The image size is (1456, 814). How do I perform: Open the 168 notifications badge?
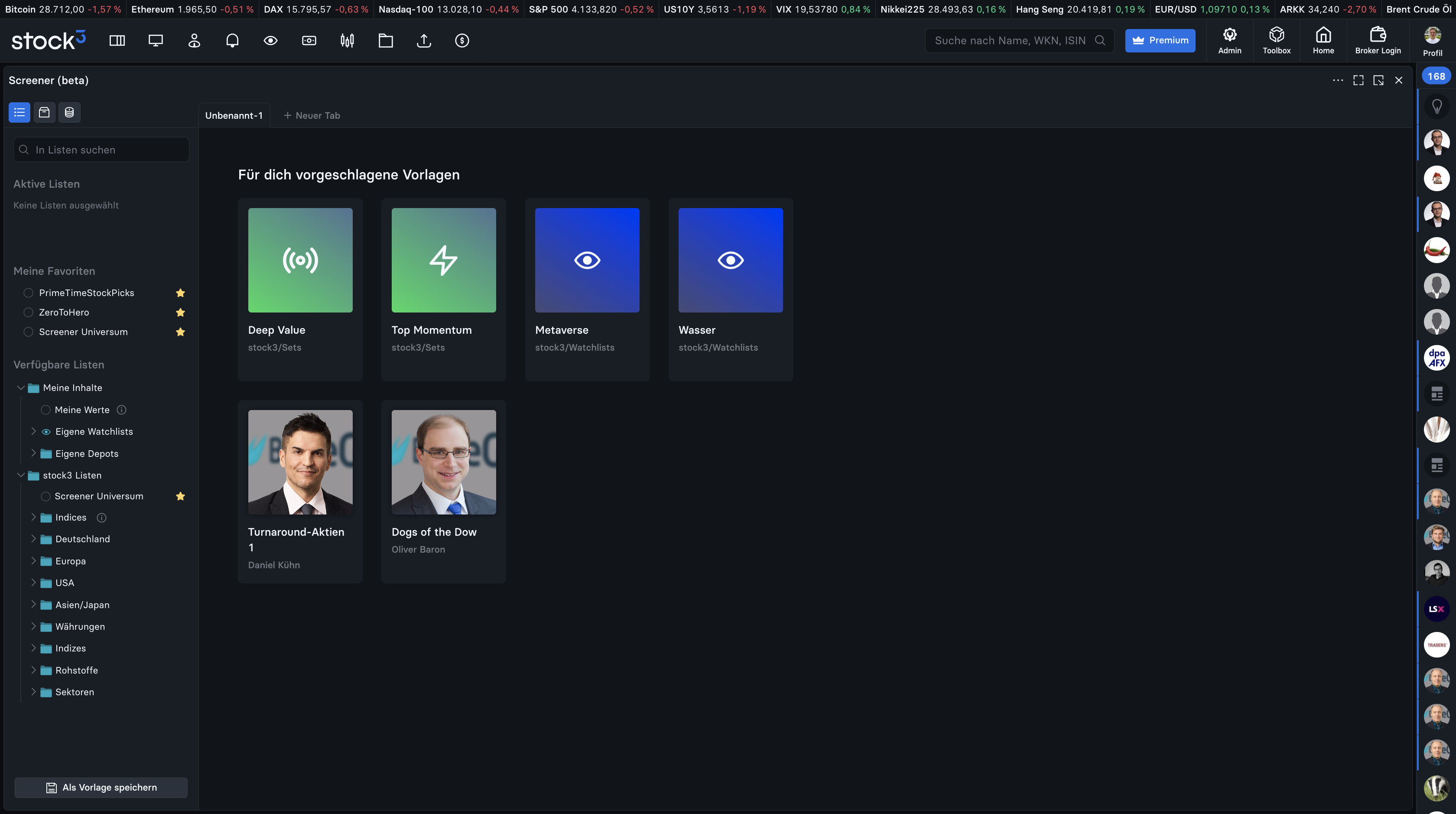(1436, 76)
